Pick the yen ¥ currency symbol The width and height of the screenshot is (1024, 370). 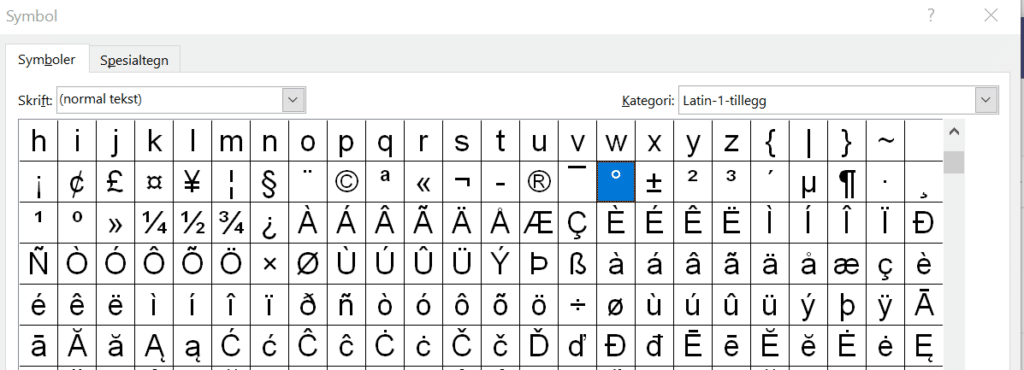click(192, 182)
